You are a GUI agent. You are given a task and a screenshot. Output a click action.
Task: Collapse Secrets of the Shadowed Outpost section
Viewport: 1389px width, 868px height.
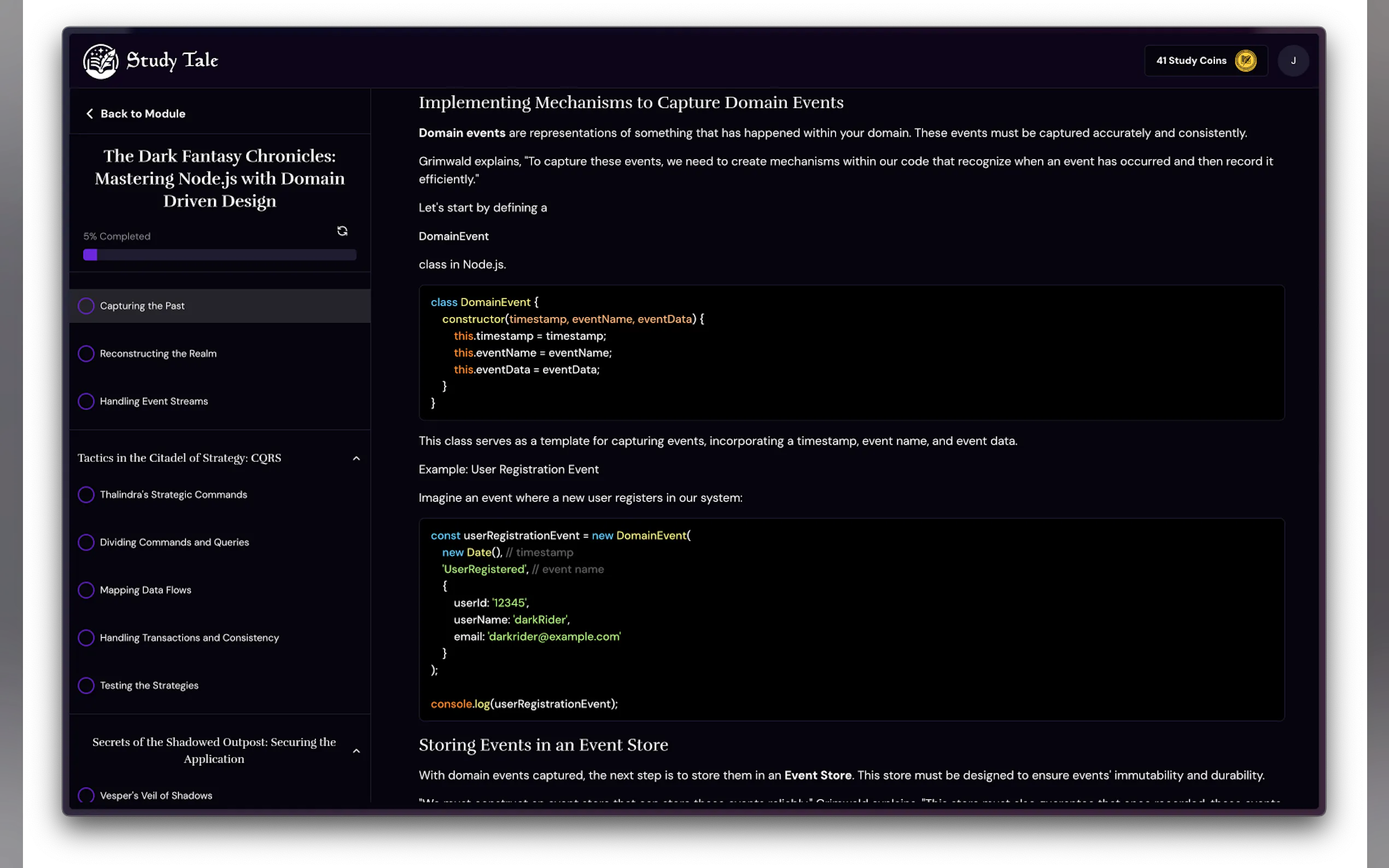356,751
